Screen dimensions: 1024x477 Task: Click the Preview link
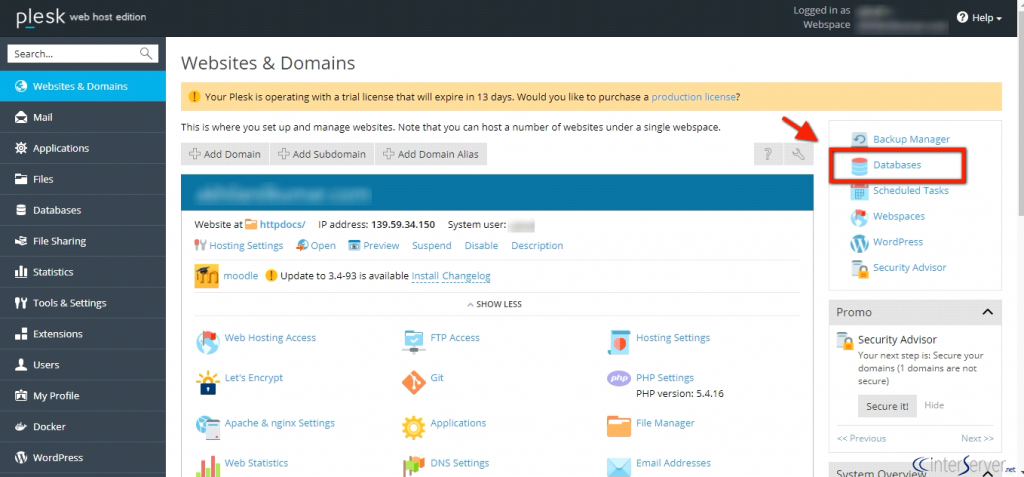point(381,246)
